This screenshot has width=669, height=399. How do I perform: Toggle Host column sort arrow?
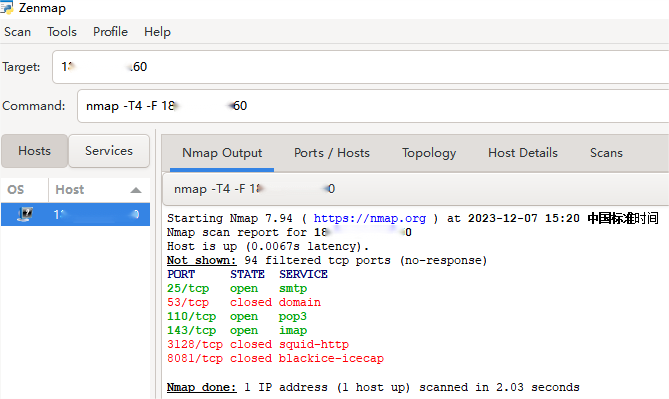click(x=136, y=190)
